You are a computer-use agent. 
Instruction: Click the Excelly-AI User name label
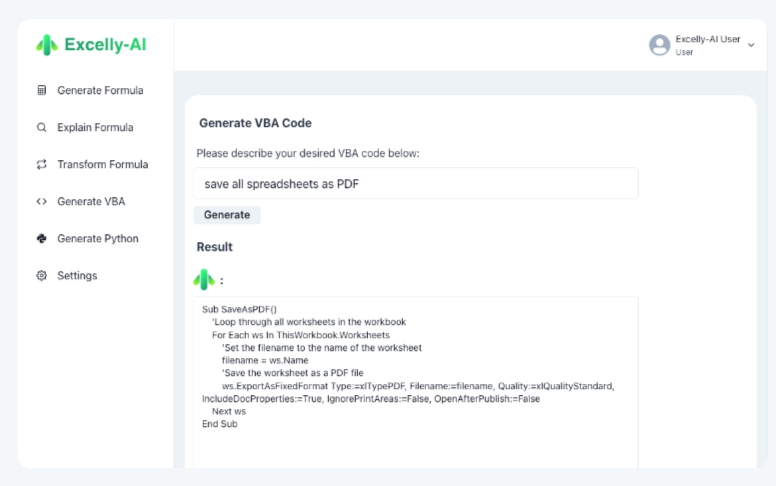point(708,39)
